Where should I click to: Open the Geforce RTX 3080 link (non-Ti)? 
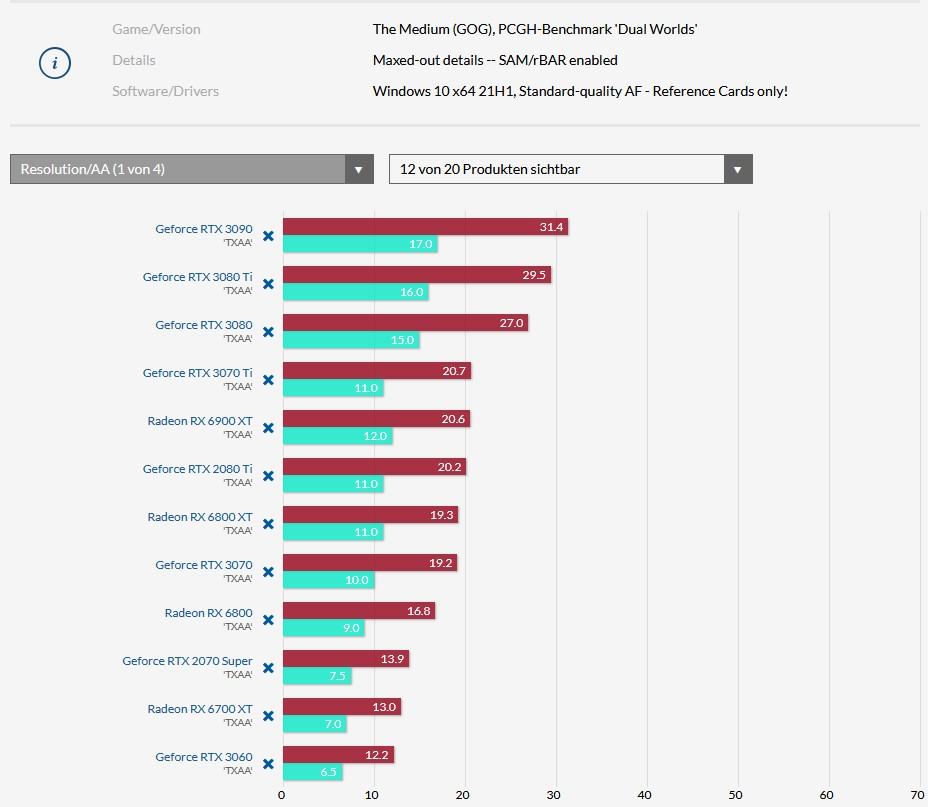click(204, 325)
